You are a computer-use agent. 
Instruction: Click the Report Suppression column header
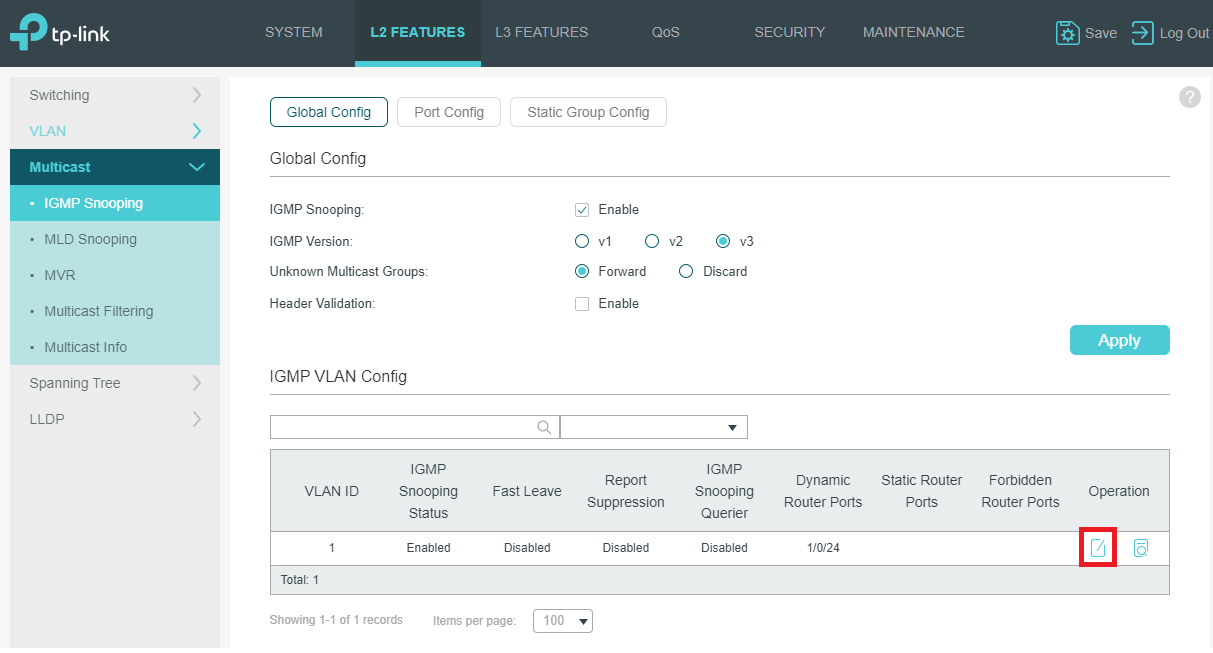(626, 491)
